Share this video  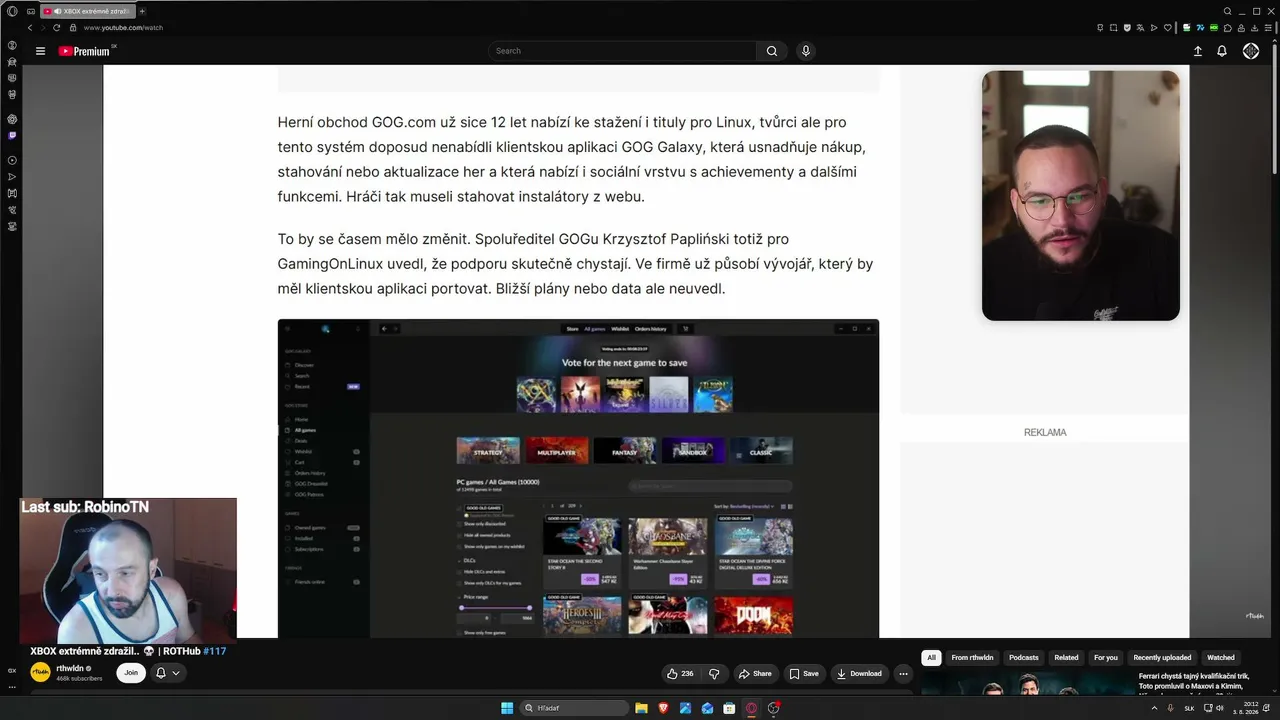click(x=755, y=674)
